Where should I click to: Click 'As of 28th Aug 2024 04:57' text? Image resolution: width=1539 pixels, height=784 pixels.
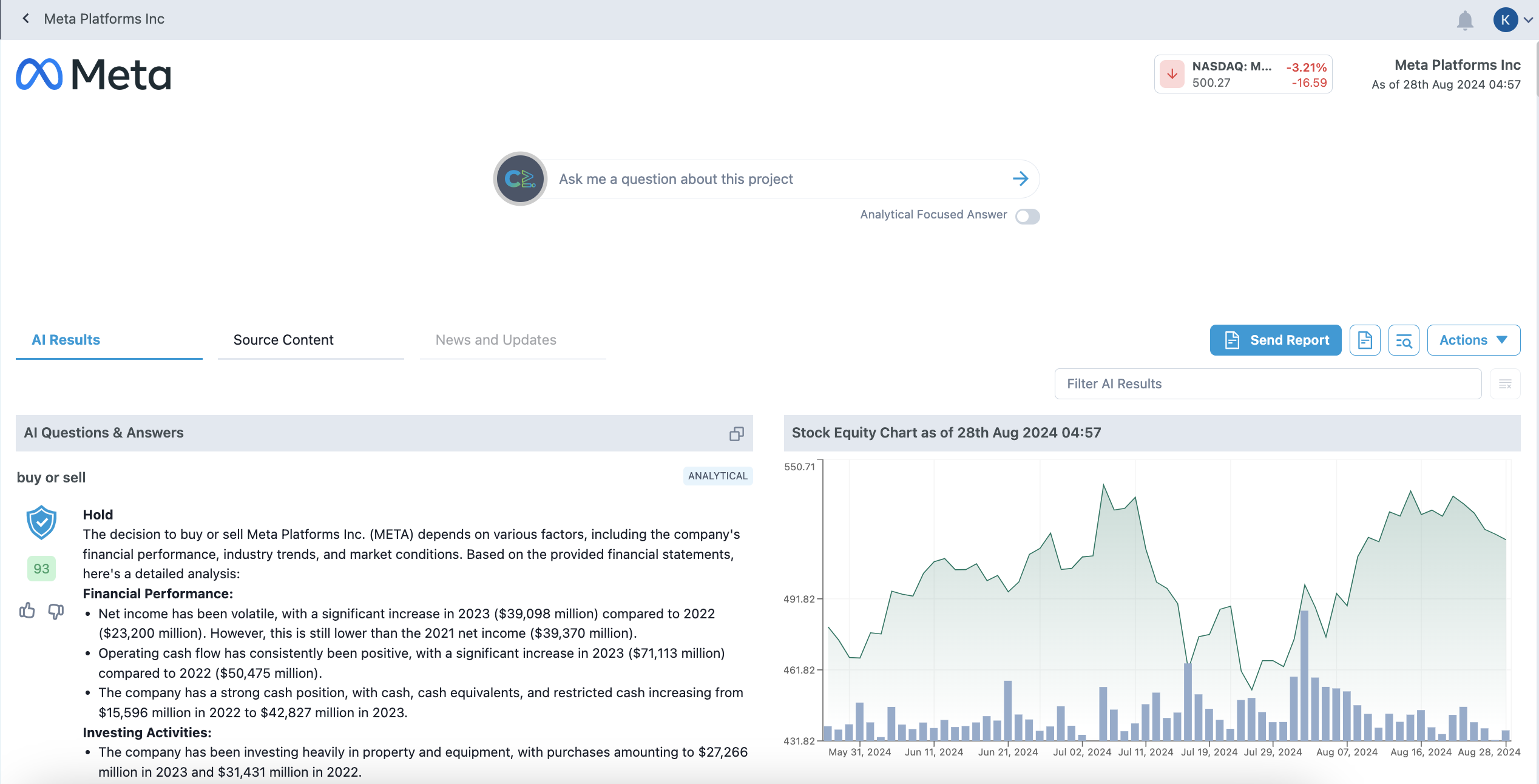[1446, 84]
